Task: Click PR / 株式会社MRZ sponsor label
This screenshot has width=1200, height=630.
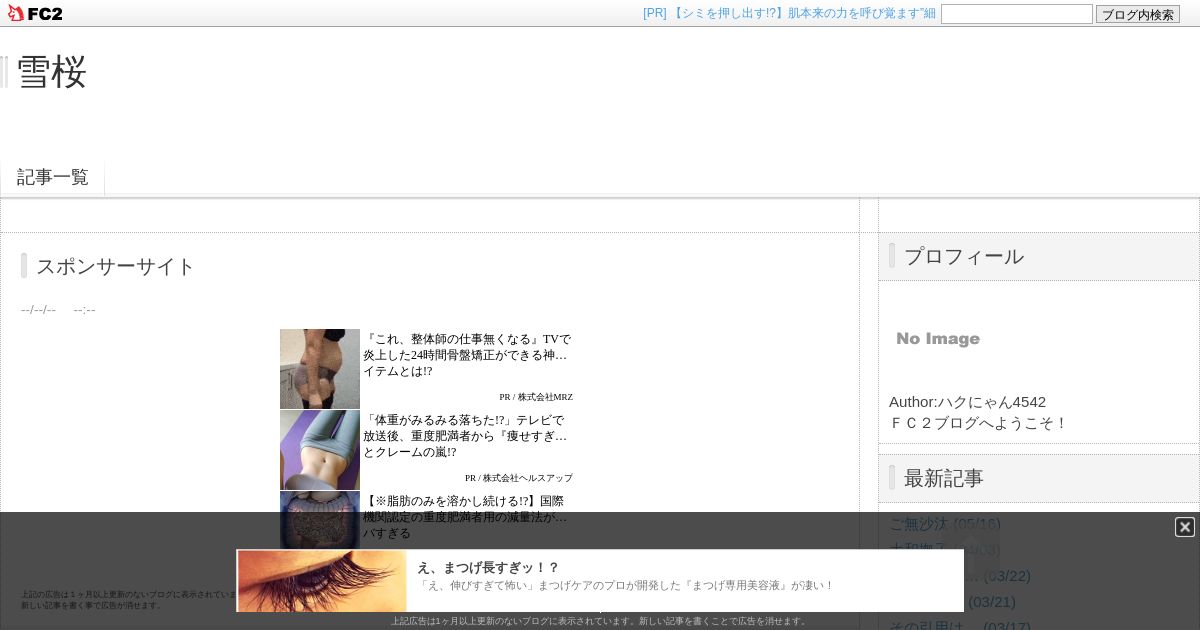Action: (536, 397)
